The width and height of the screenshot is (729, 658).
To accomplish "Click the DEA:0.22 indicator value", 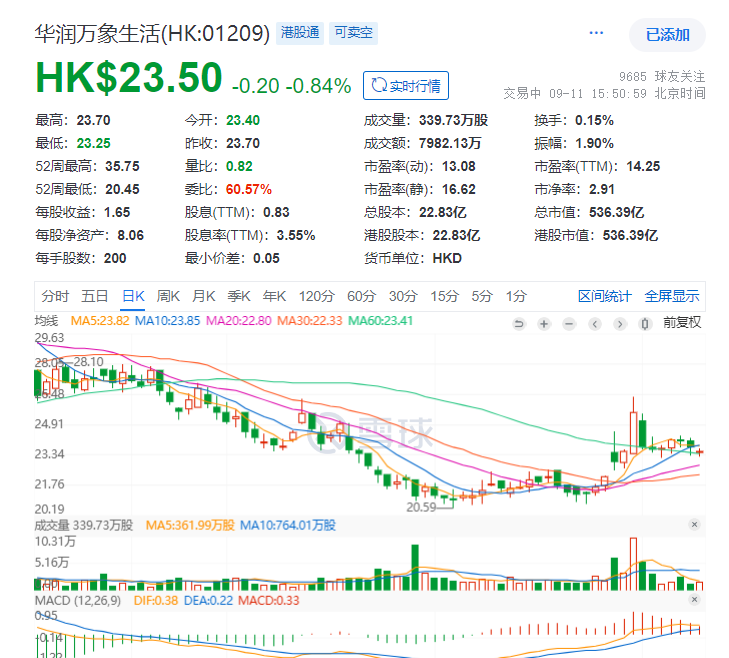I will [208, 600].
